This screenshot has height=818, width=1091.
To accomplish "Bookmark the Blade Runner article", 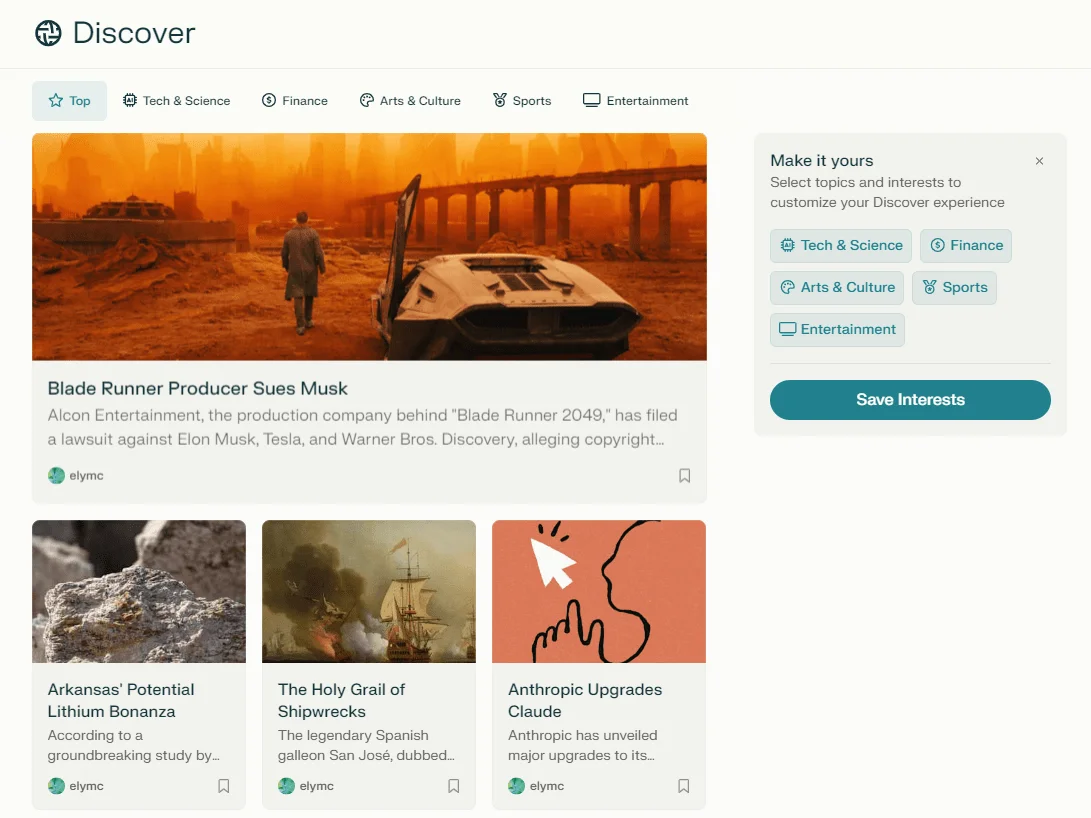I will pyautogui.click(x=684, y=475).
